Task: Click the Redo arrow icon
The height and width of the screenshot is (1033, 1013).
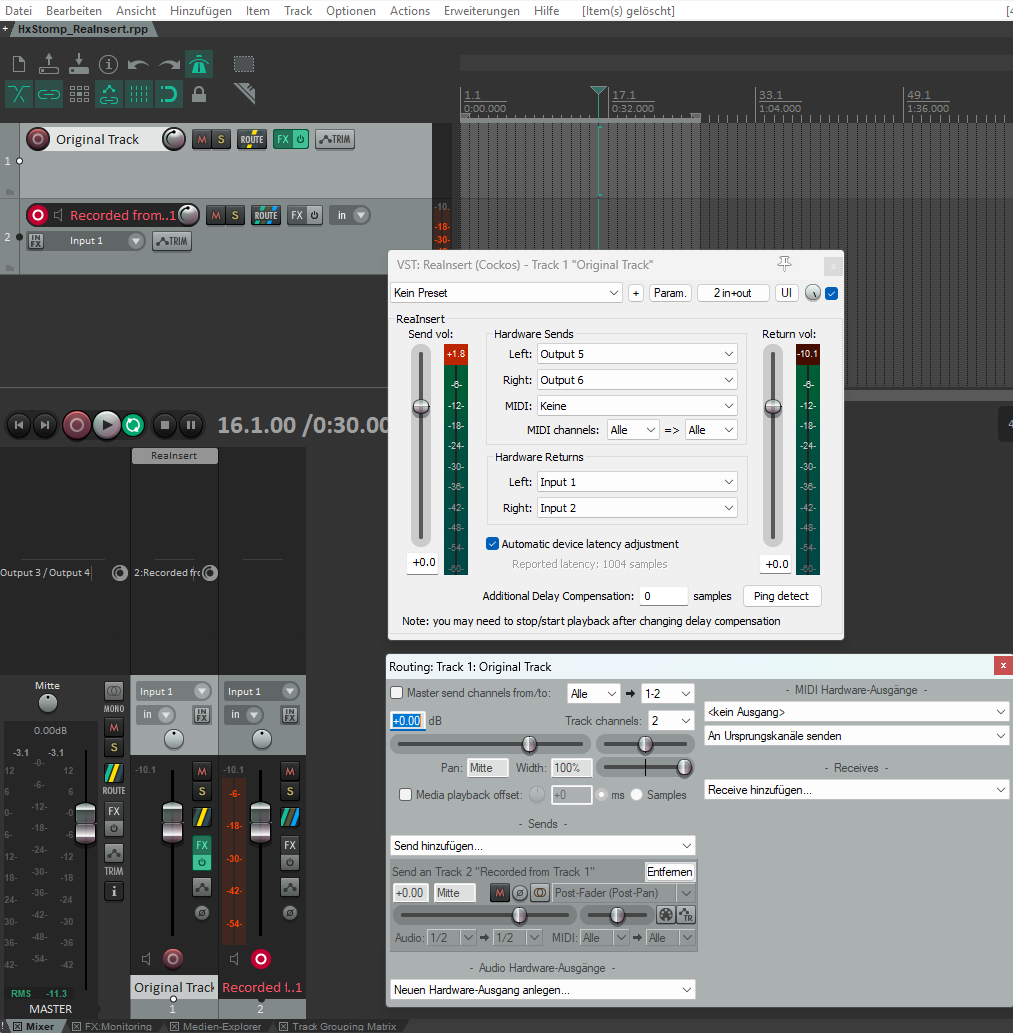Action: click(x=169, y=65)
